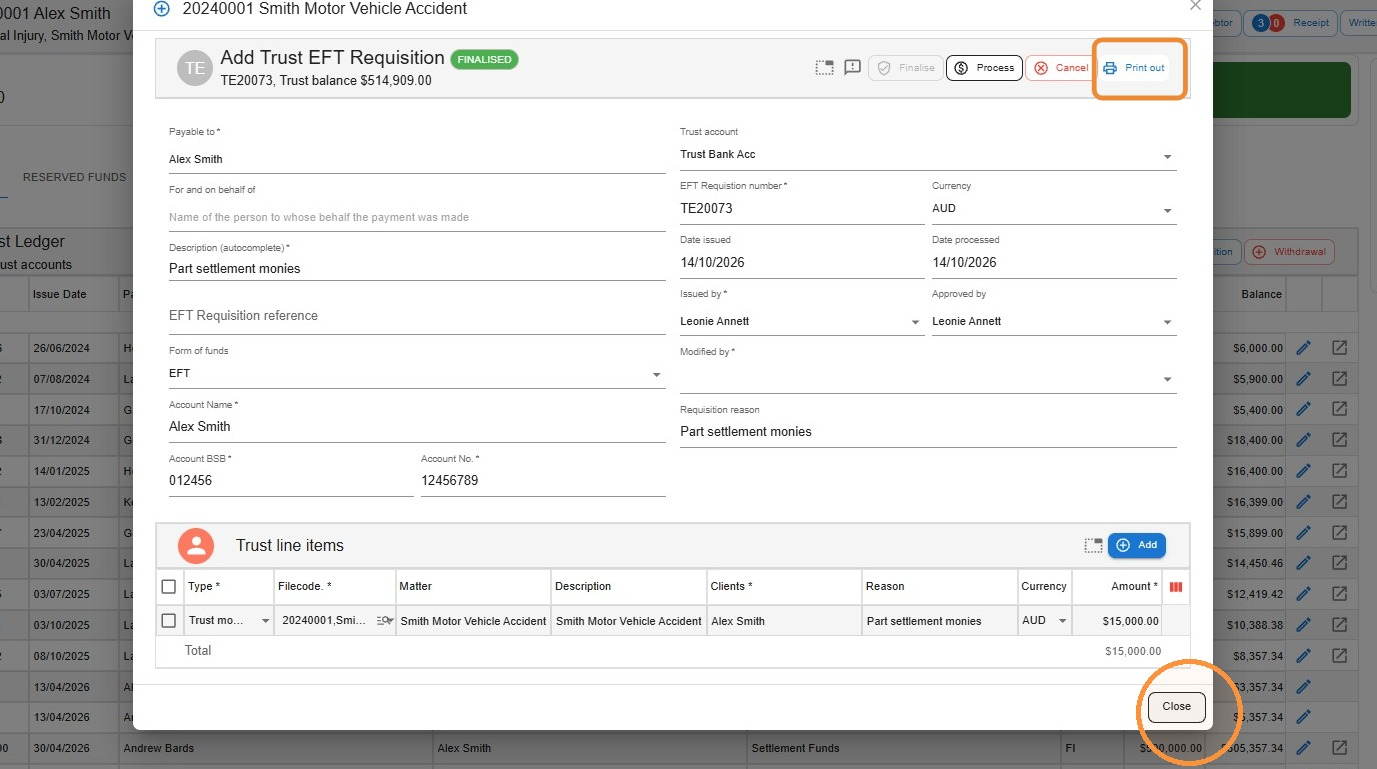This screenshot has height=769, width=1377.
Task: Click the Payable to field Alex Smith
Action: [x=417, y=159]
